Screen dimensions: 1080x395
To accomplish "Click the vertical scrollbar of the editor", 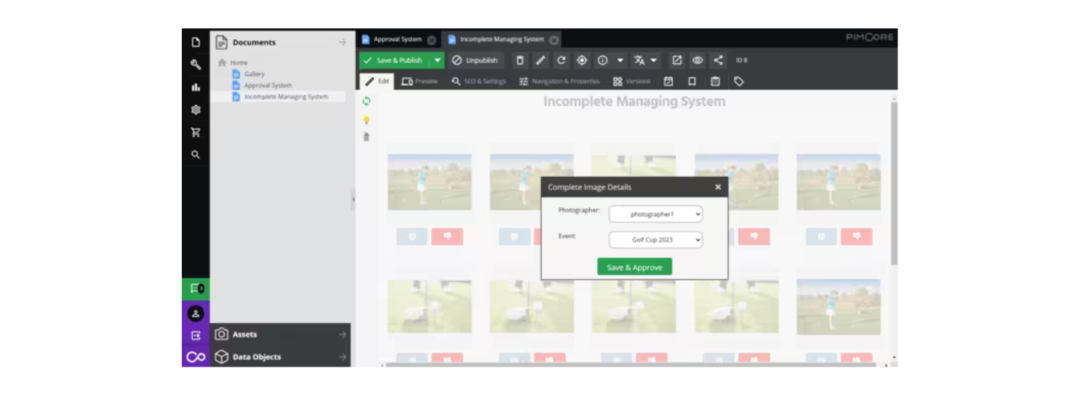I will [x=894, y=183].
